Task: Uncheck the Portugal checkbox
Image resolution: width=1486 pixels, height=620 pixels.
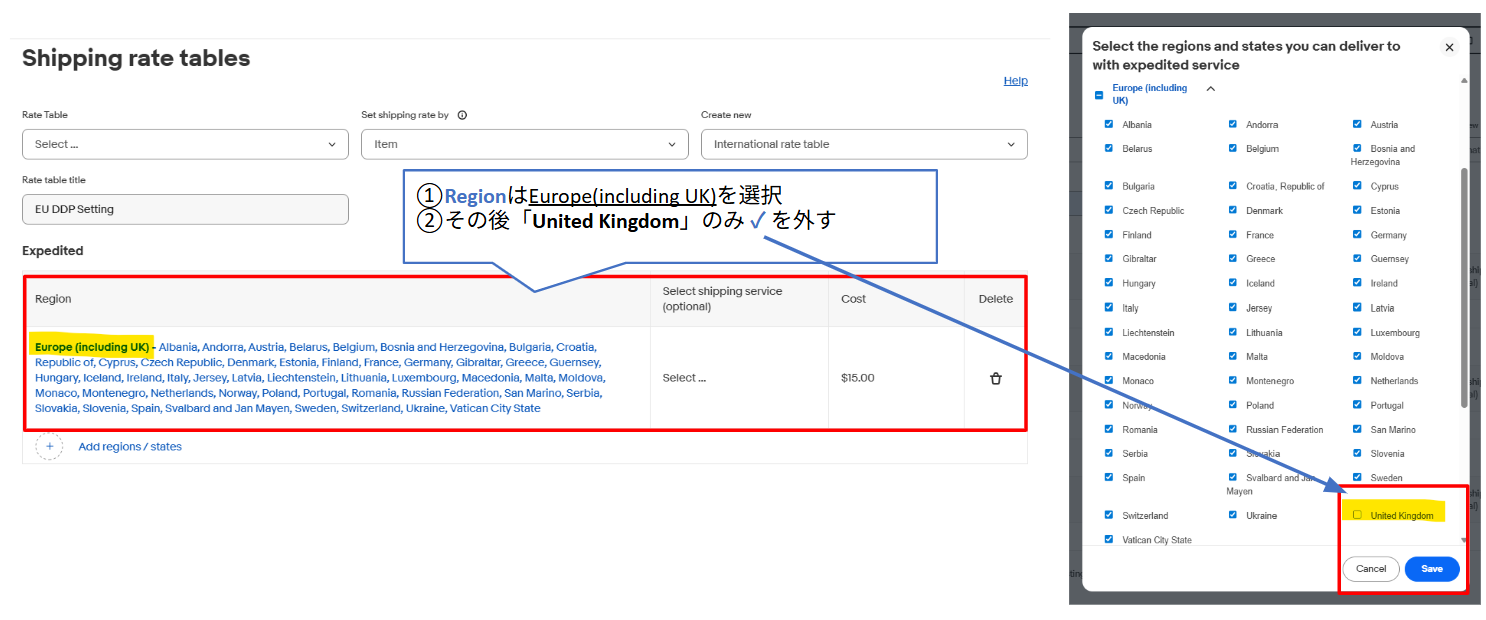Action: (1357, 405)
